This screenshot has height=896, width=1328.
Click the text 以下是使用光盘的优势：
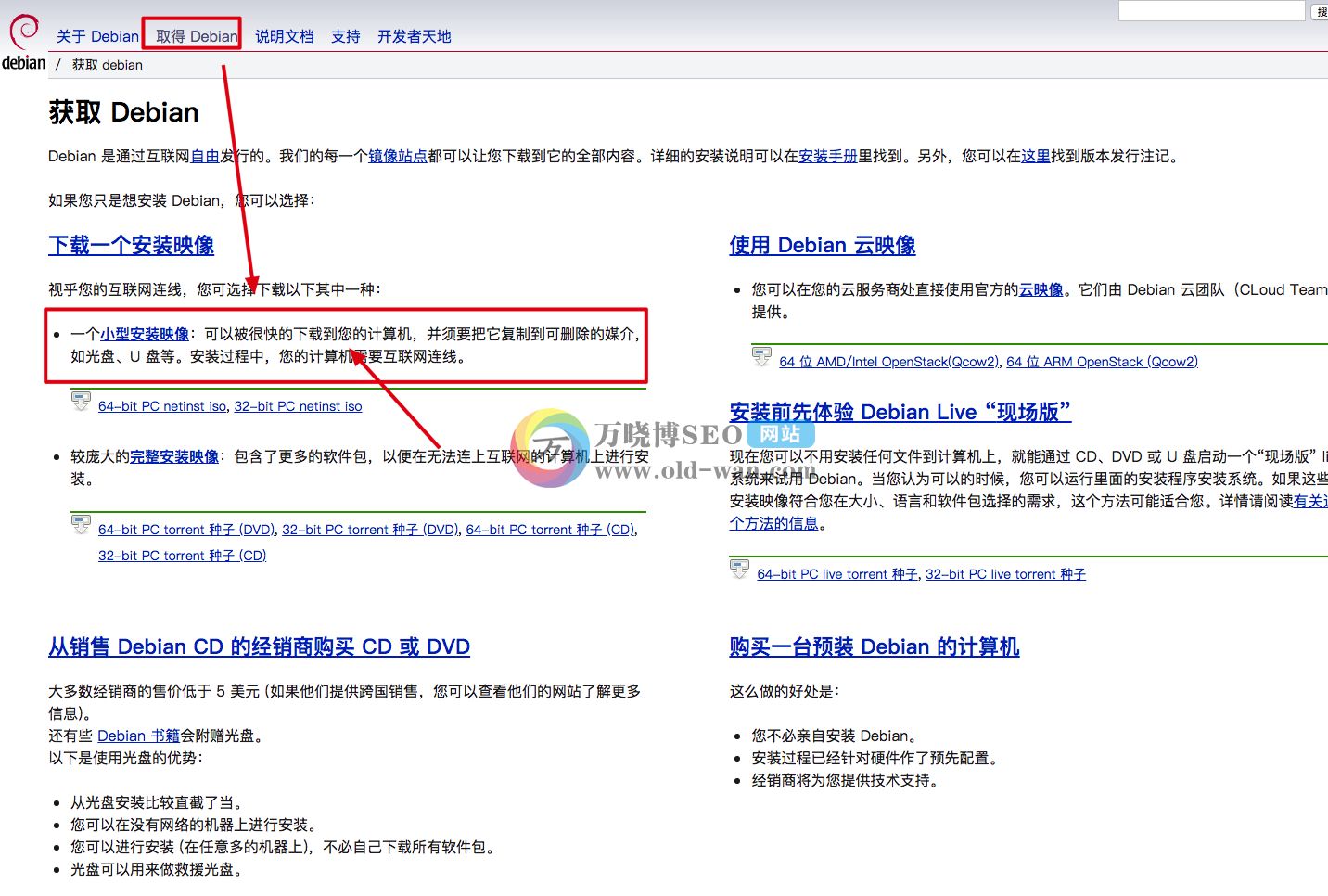click(x=125, y=758)
